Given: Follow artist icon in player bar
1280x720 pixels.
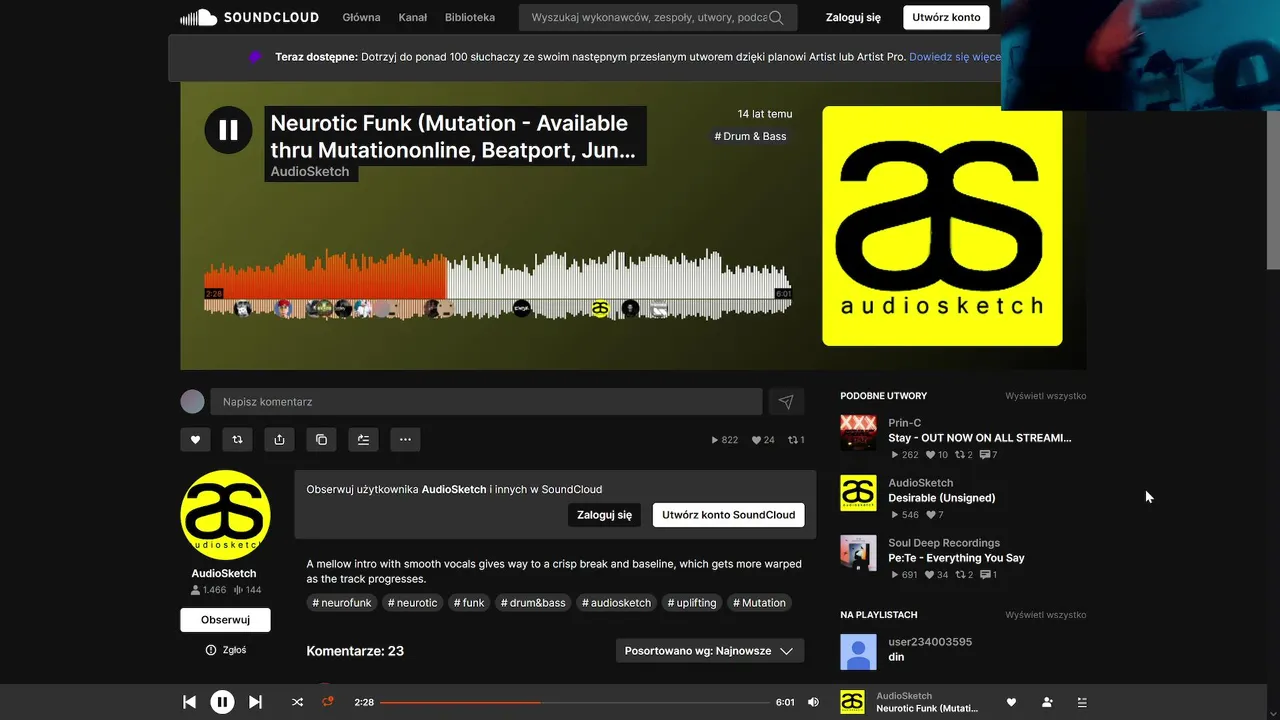Looking at the screenshot, I should tap(1047, 702).
